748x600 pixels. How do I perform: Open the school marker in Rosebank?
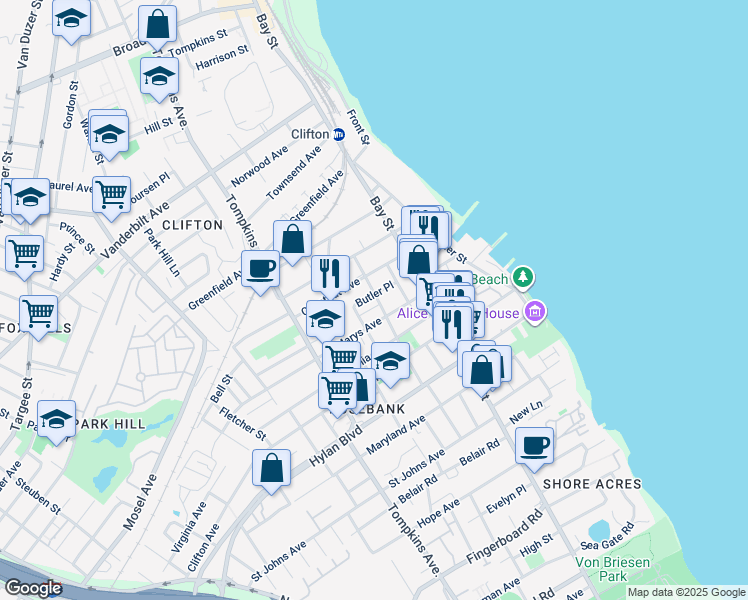(391, 360)
